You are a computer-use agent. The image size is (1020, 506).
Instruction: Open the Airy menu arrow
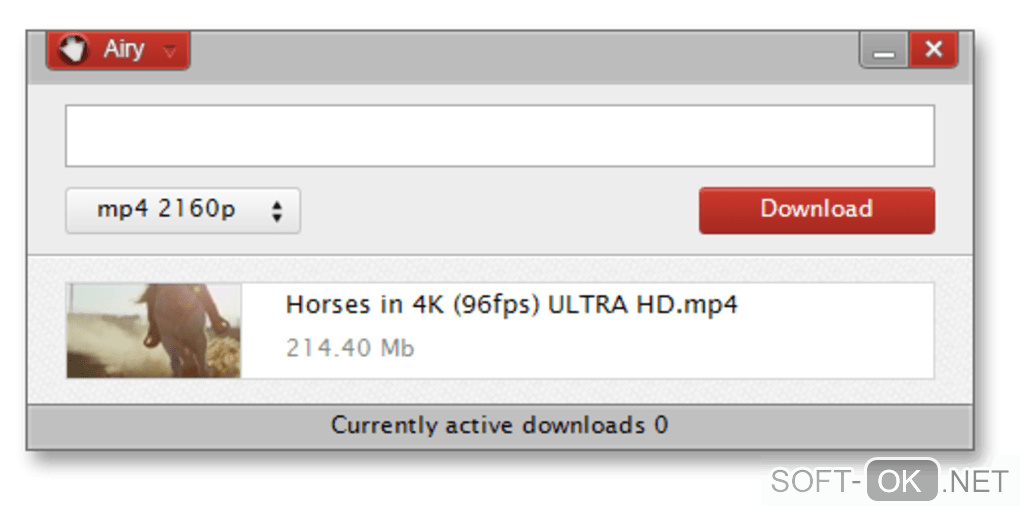[x=170, y=51]
